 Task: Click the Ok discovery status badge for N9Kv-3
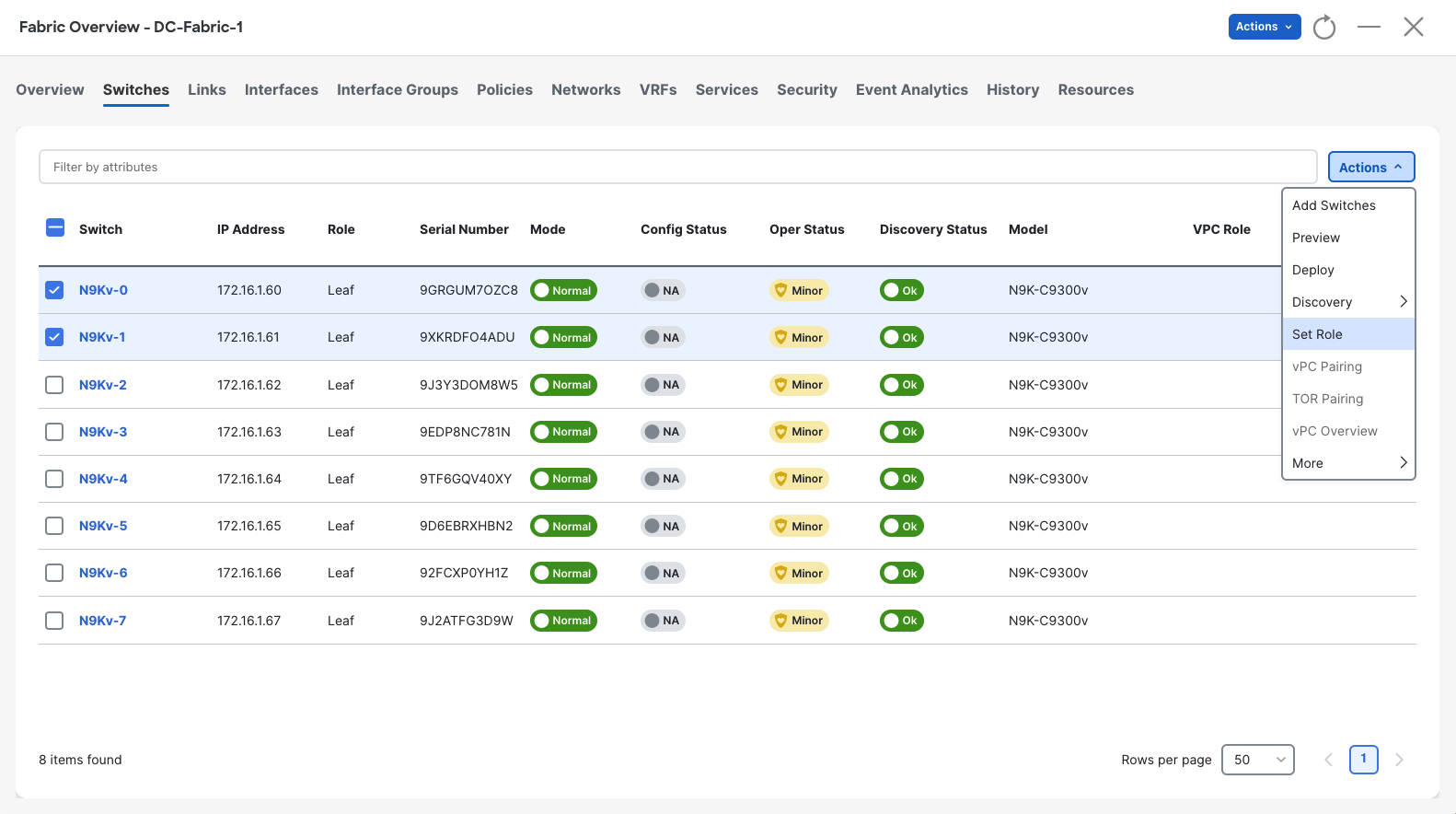tap(901, 432)
